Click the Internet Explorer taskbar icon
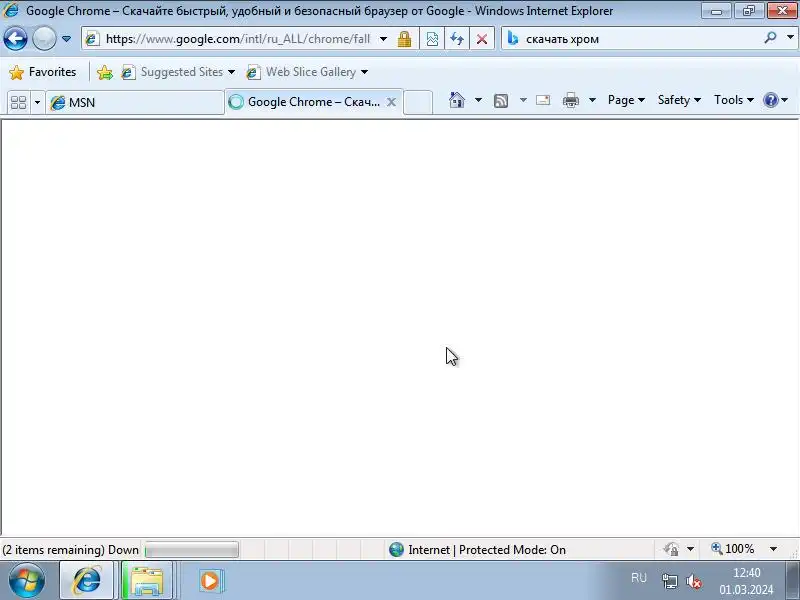 coord(87,580)
